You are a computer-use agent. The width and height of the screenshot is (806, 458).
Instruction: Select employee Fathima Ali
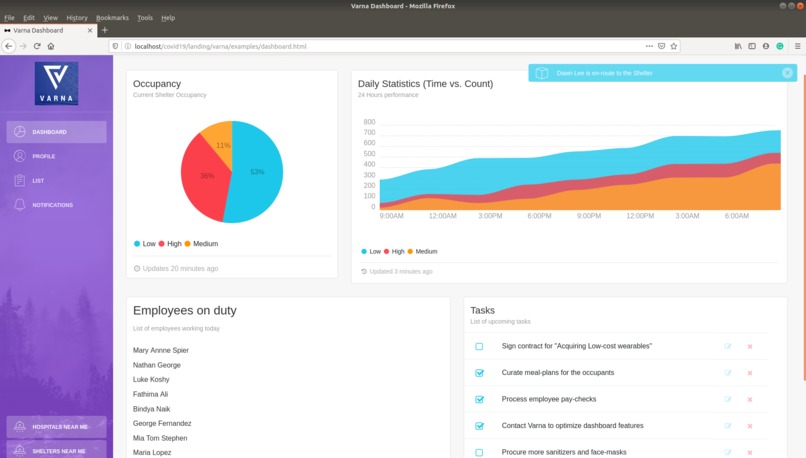coord(151,394)
